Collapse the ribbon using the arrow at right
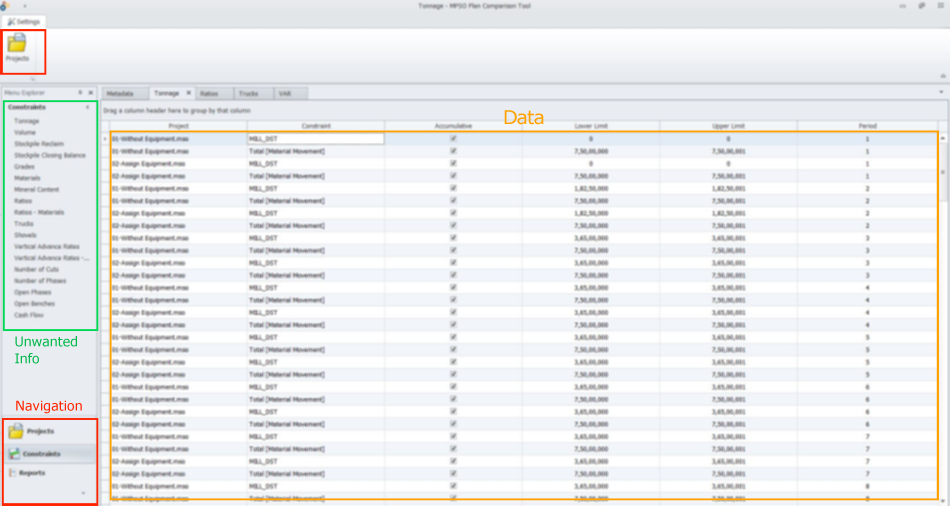Viewport: 950px width, 506px height. tap(942, 76)
